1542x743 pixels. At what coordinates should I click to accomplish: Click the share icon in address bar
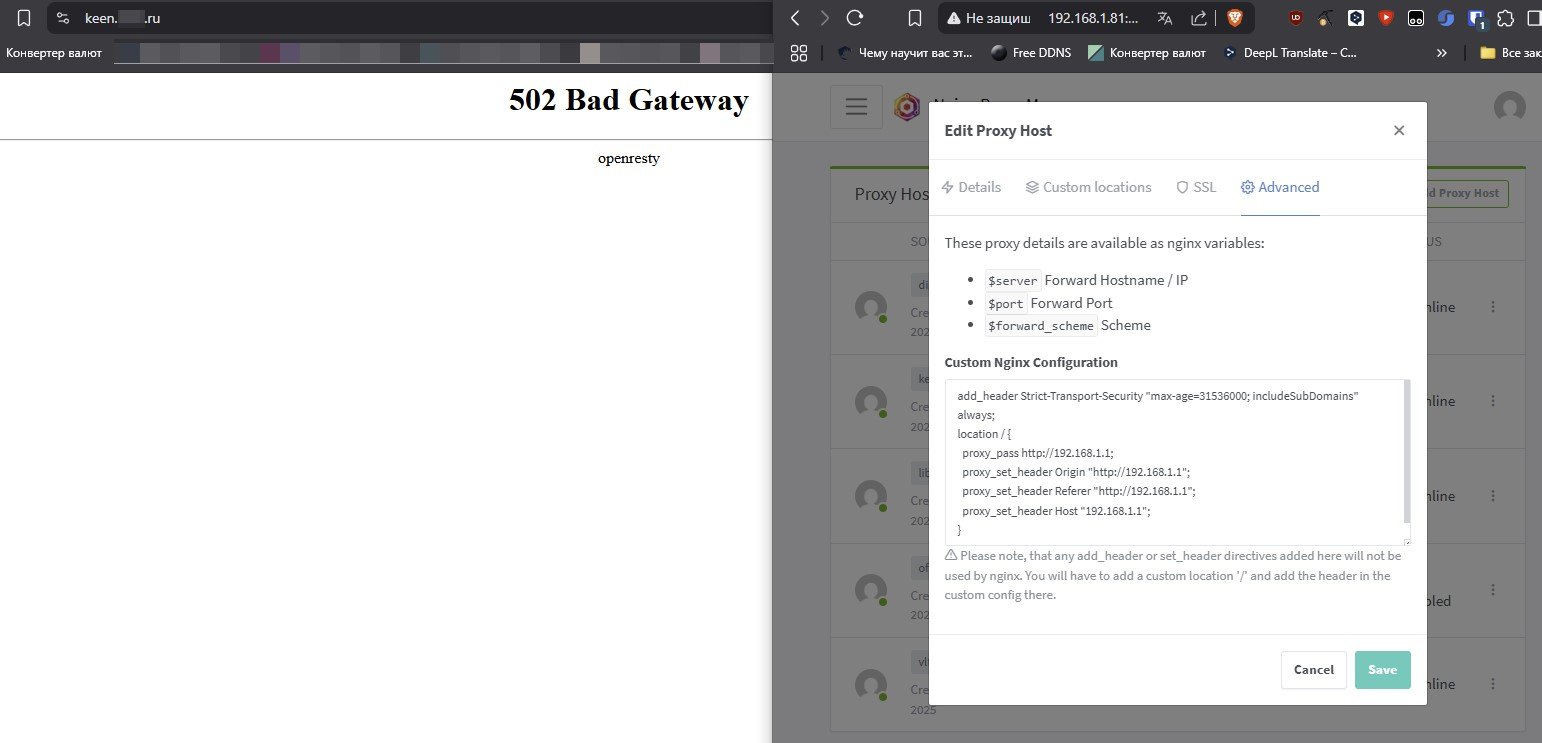click(x=1198, y=18)
